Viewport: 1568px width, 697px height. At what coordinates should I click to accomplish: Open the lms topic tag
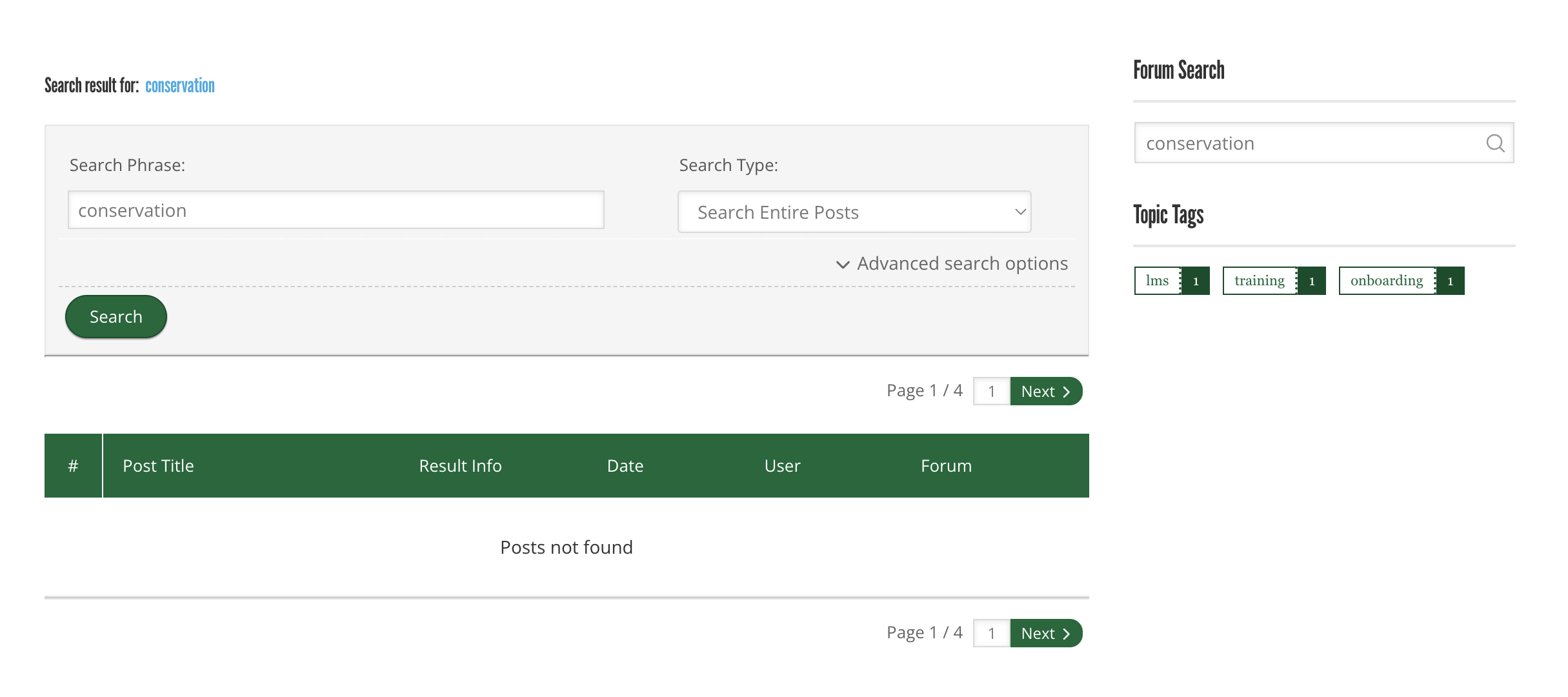coord(1158,281)
